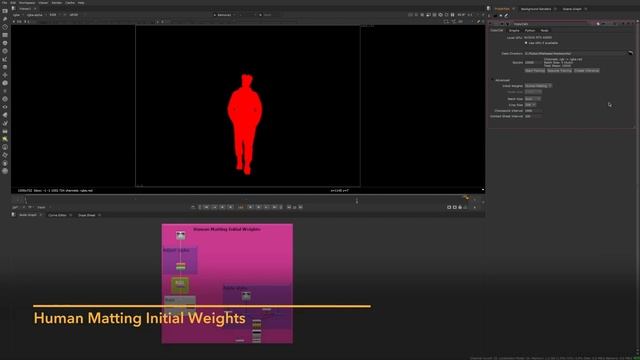Open the Python tab in CopyCat properties
The width and height of the screenshot is (640, 360).
pos(530,31)
